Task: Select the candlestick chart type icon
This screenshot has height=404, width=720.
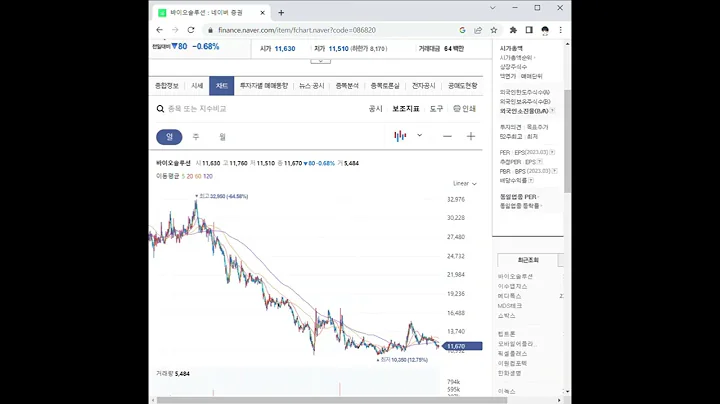Action: [400, 136]
